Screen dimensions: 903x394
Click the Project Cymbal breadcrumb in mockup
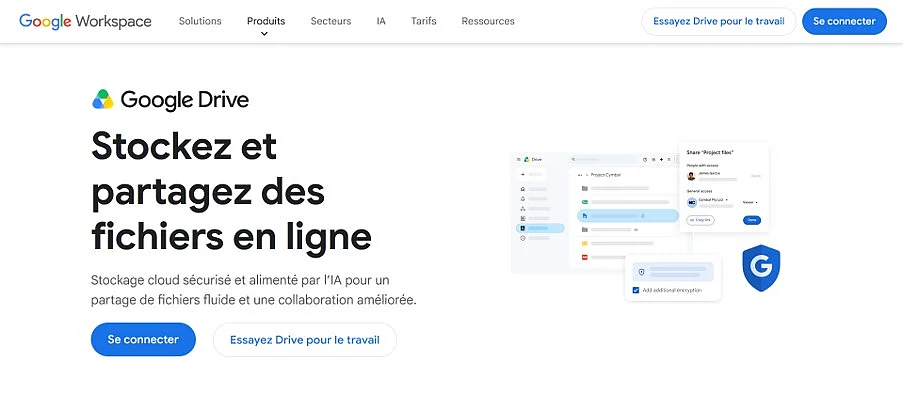tap(606, 174)
